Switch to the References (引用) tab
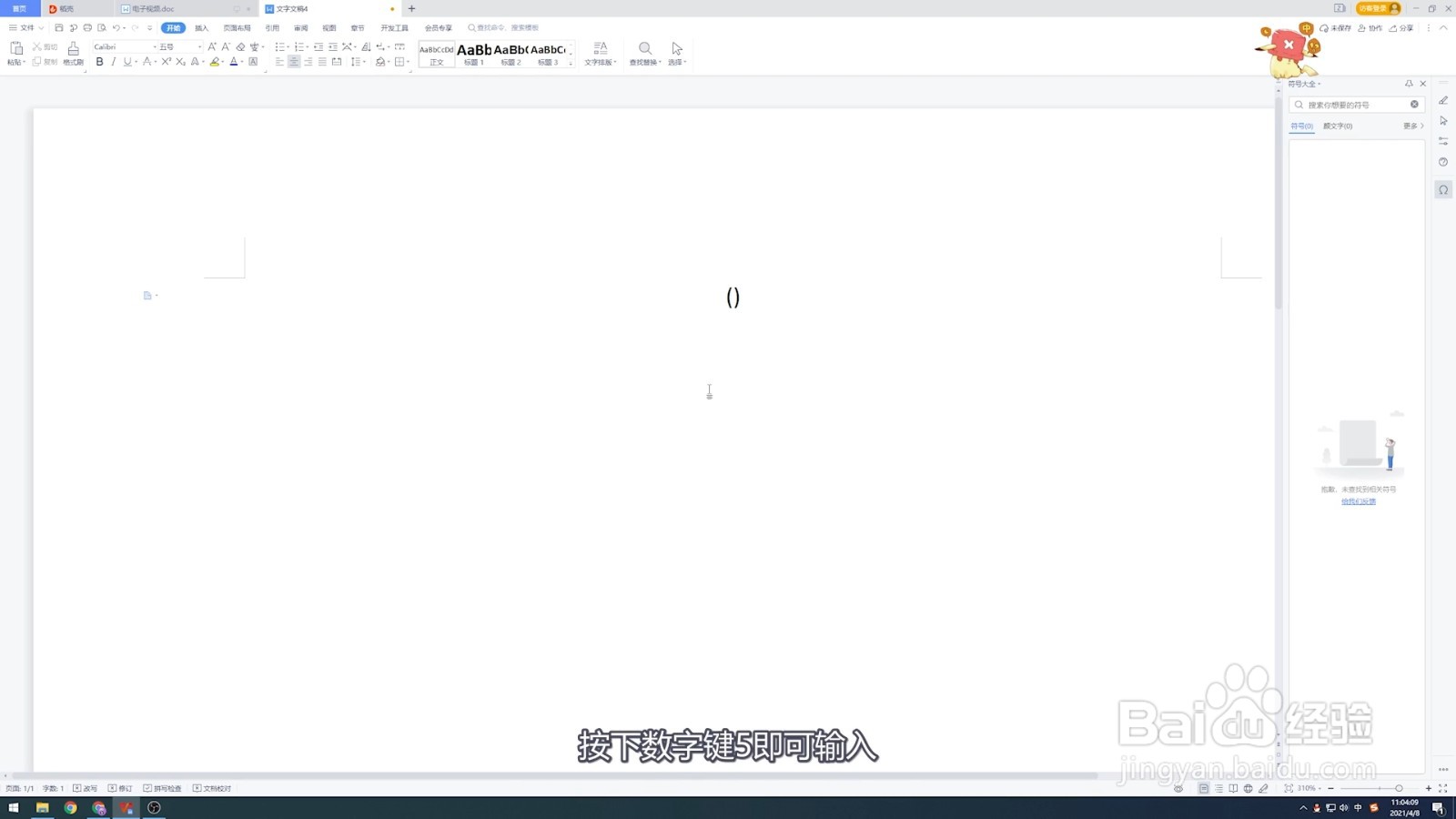 pyautogui.click(x=272, y=28)
